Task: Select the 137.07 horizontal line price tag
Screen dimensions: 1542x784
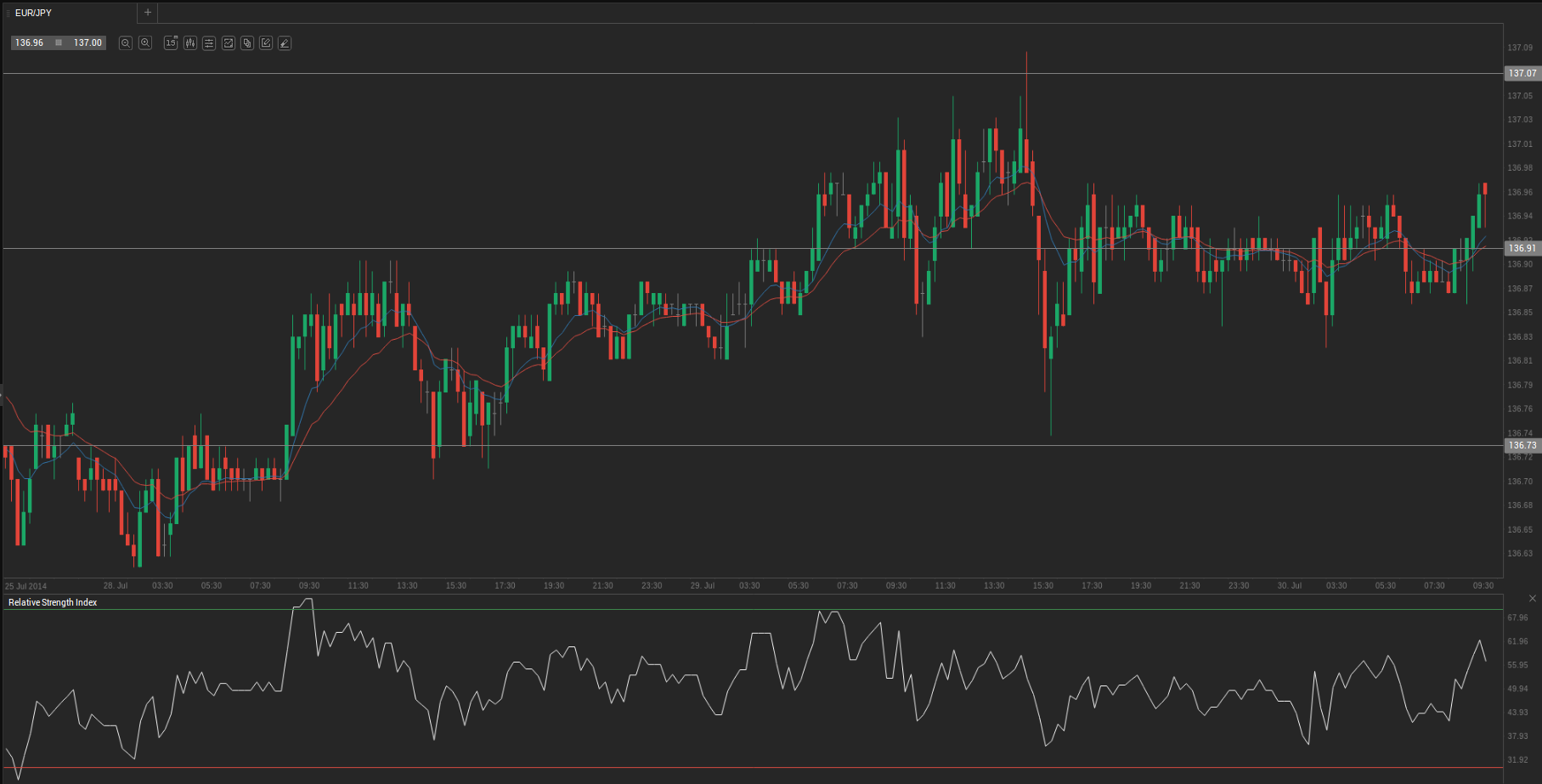Action: [1522, 74]
